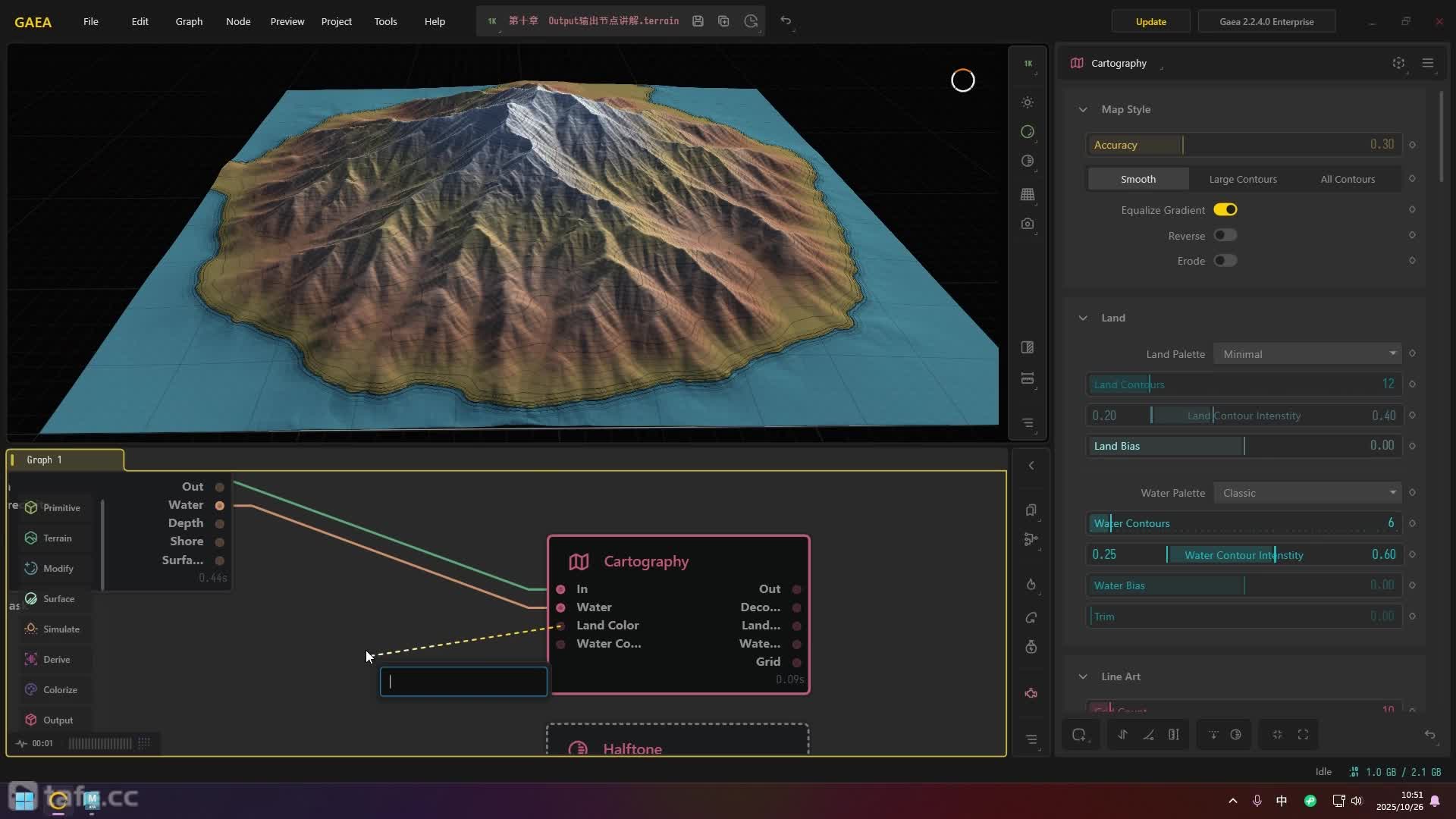Open the Tools menu

click(385, 21)
